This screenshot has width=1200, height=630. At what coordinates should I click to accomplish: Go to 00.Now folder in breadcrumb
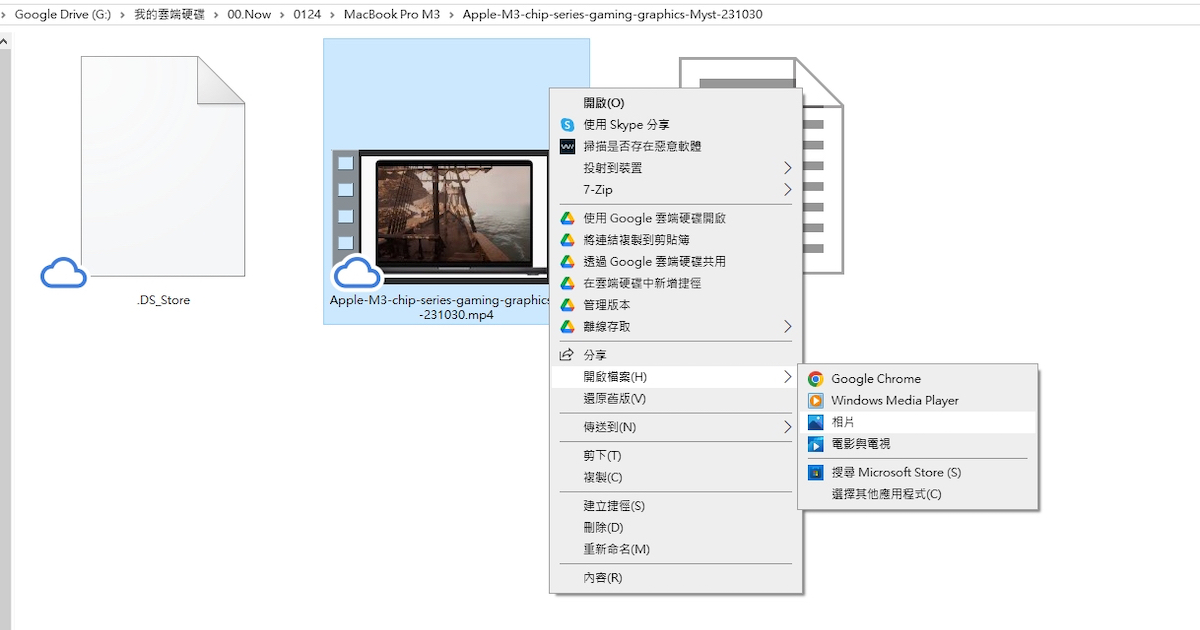(249, 15)
